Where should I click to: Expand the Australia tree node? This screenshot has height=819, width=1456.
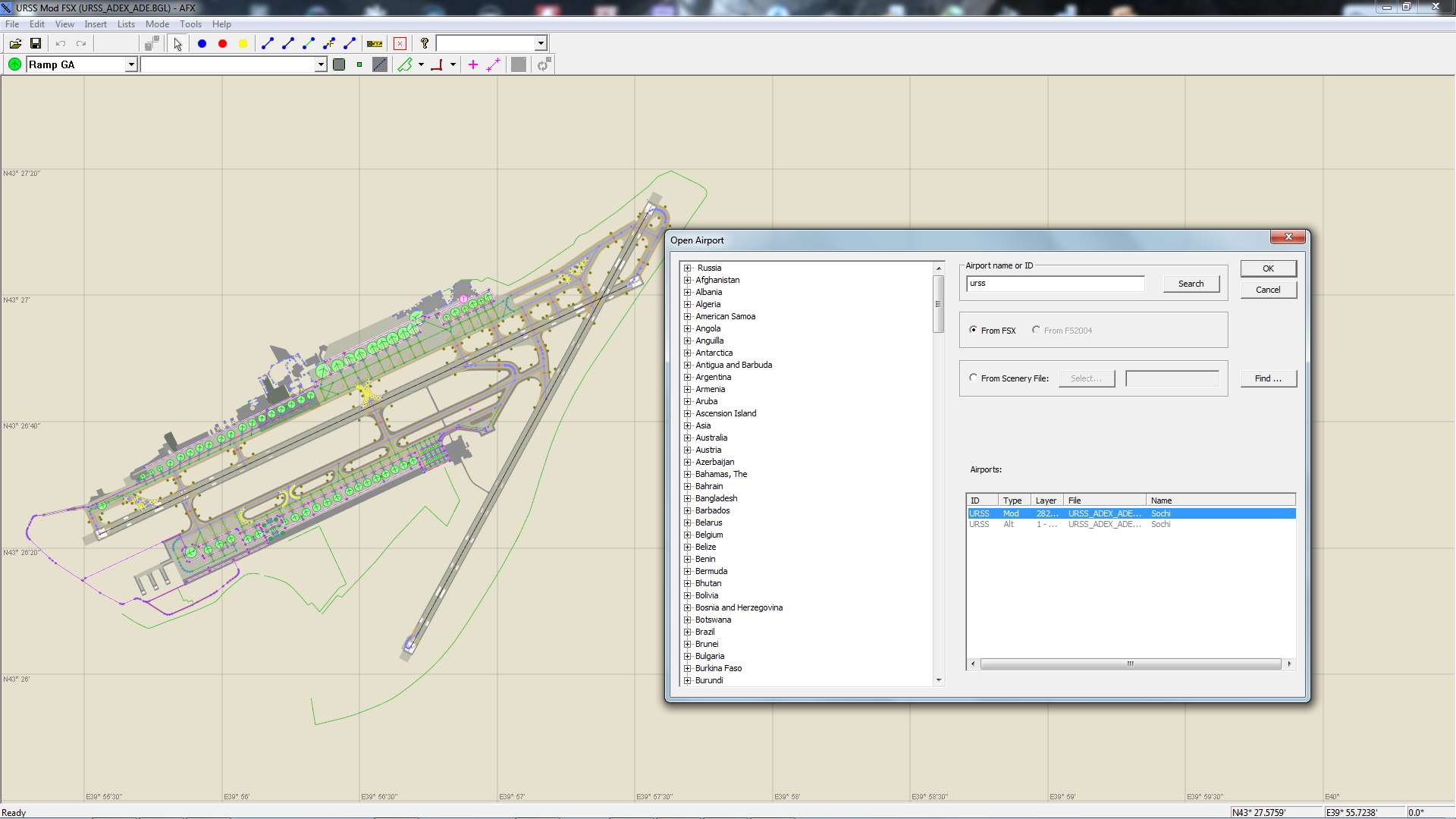(688, 438)
